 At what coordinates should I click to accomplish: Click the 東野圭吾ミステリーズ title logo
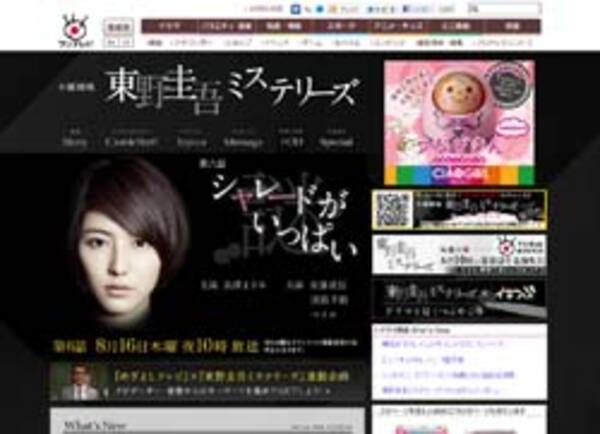233,90
